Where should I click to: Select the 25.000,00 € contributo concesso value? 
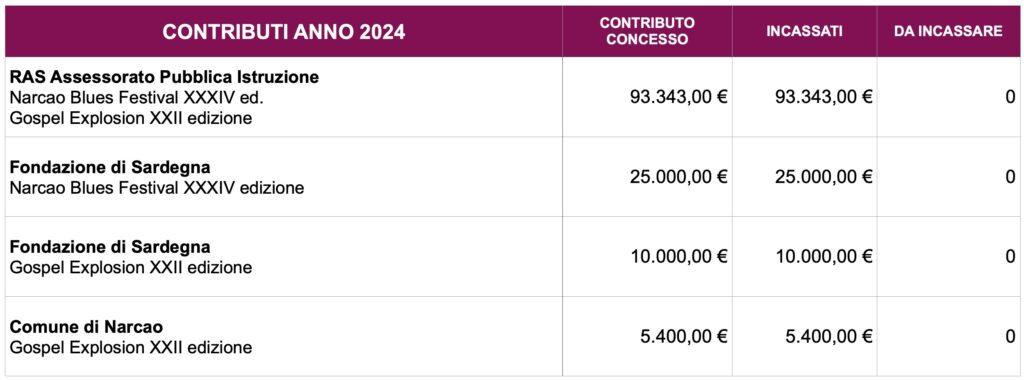pyautogui.click(x=679, y=177)
